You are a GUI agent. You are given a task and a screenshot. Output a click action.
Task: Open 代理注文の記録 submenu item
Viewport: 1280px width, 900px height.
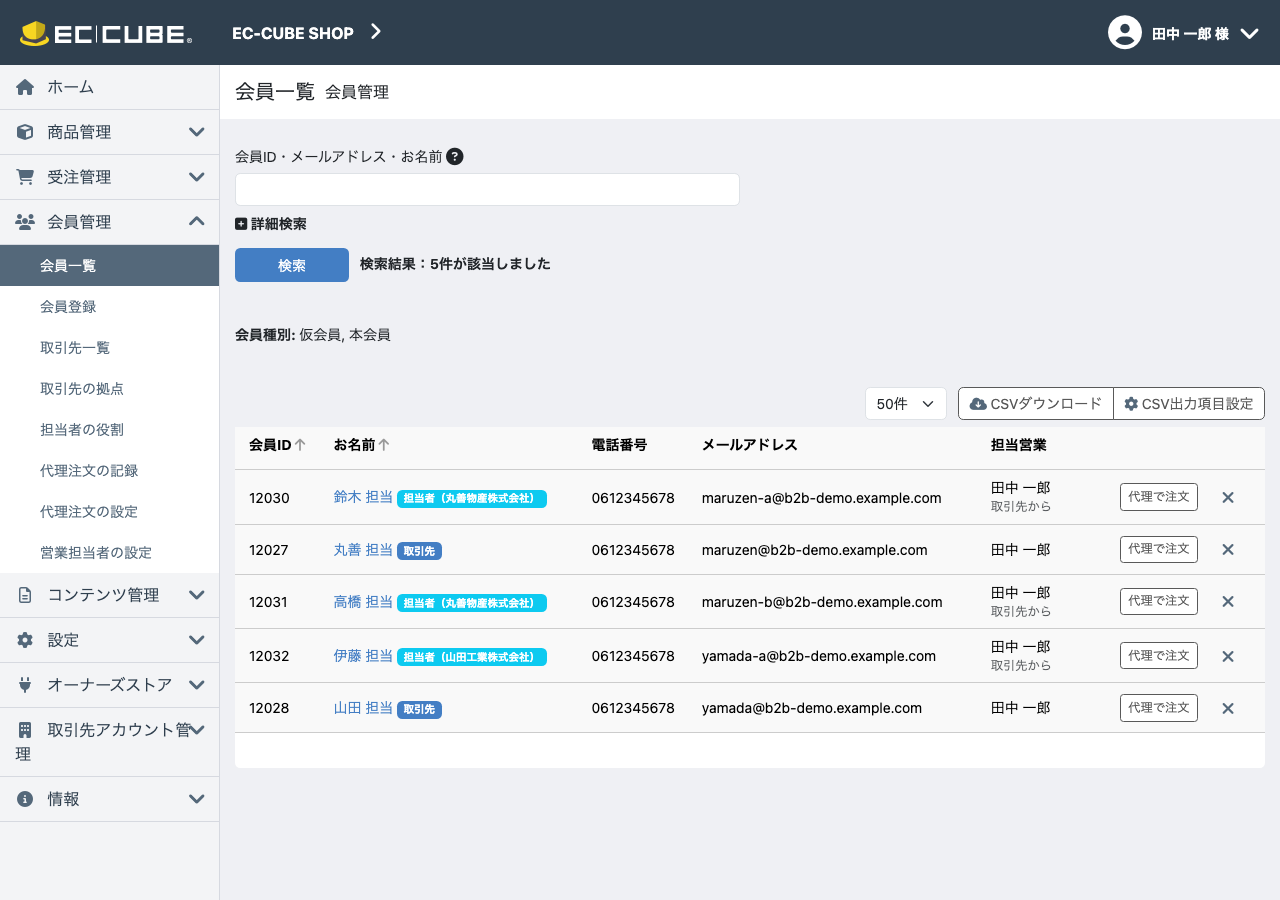click(x=109, y=471)
